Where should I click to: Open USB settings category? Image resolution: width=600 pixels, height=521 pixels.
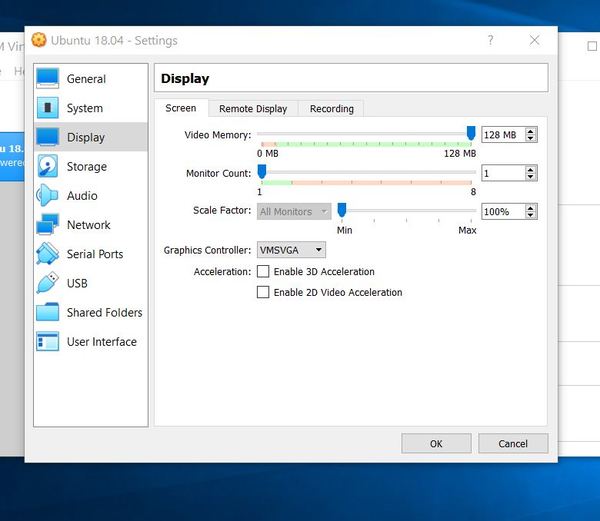(x=90, y=283)
